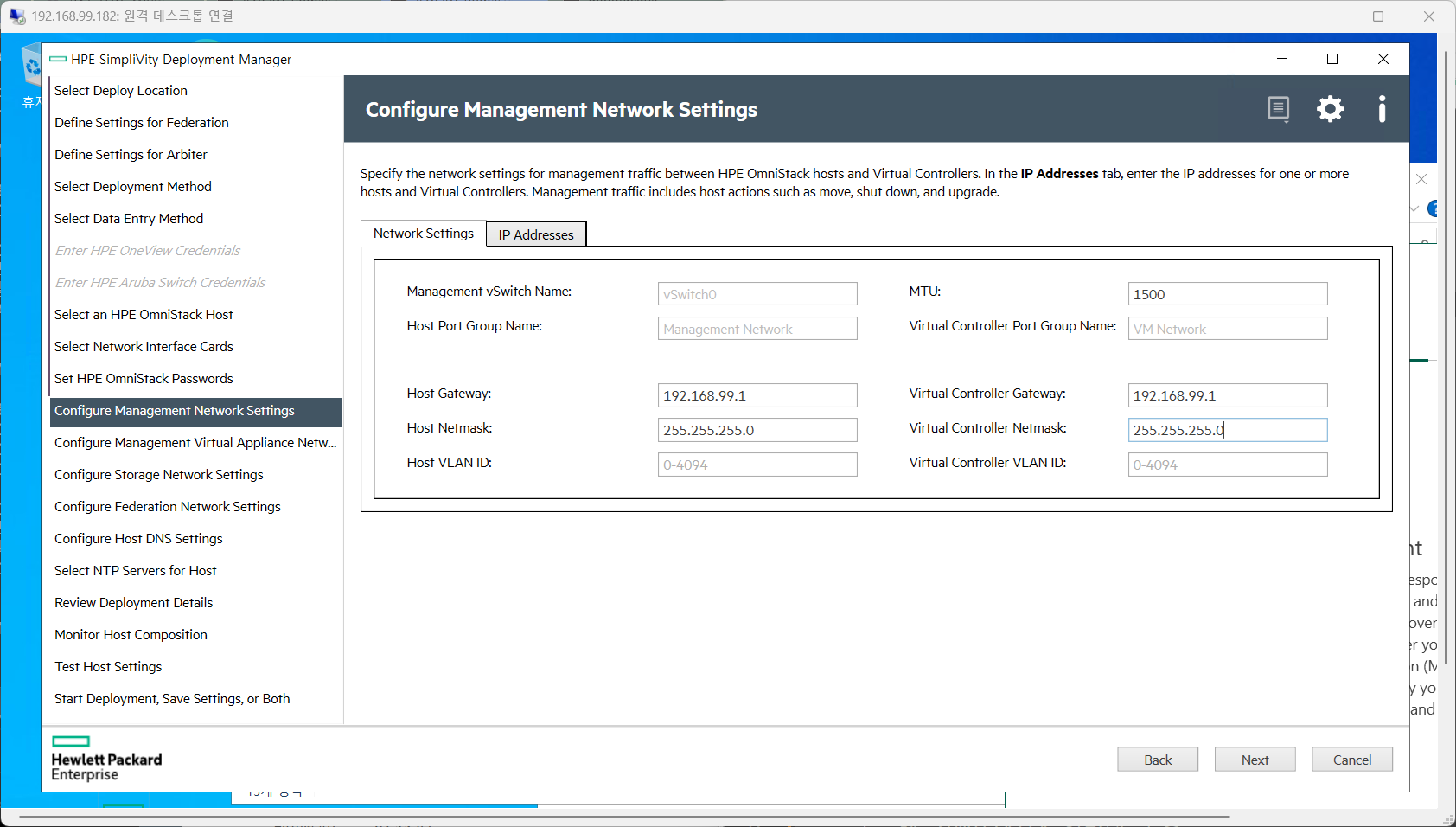The height and width of the screenshot is (827, 1456).
Task: Click the HPE SimpliVity title bar logo icon
Action: click(x=58, y=59)
